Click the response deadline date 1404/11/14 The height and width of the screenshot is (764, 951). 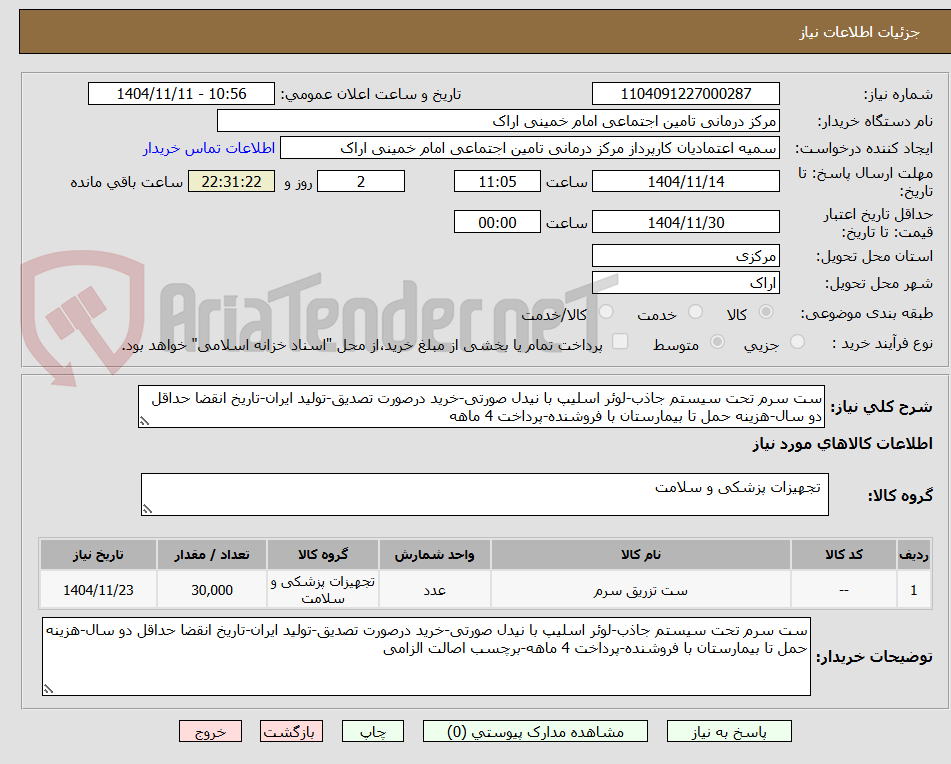point(686,181)
